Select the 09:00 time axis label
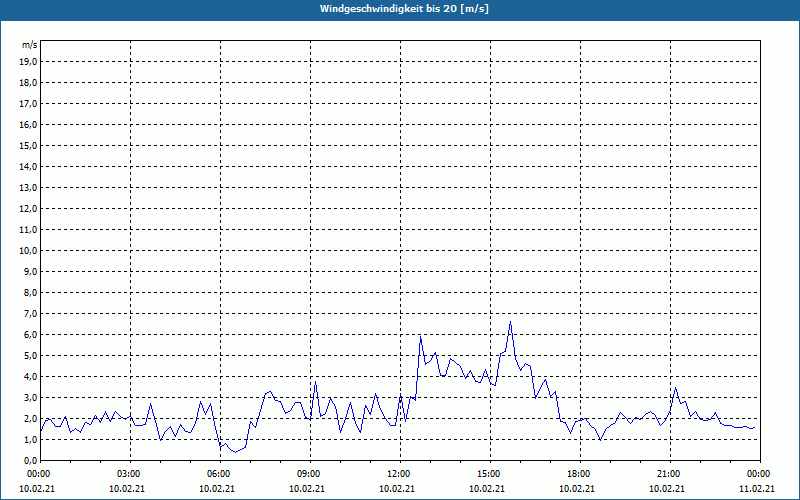Viewport: 800px width, 500px height. coord(309,474)
